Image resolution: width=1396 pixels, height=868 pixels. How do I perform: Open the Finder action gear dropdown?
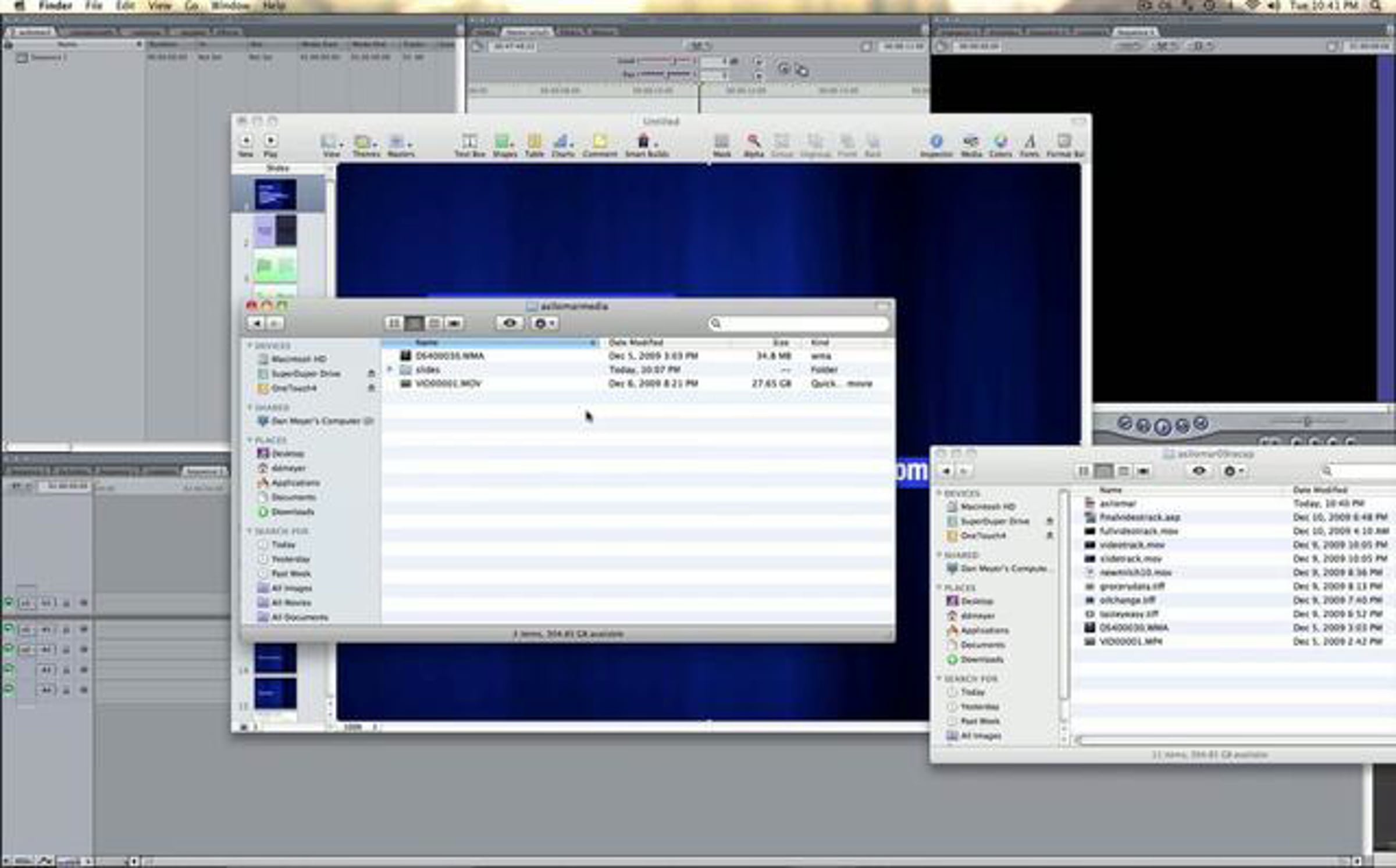544,323
